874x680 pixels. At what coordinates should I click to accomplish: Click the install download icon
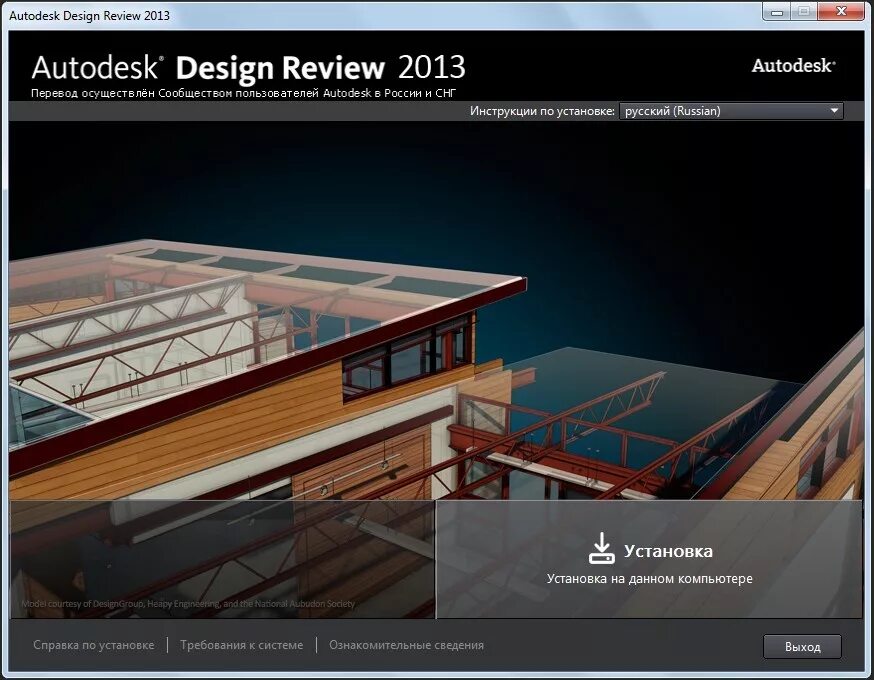pos(601,548)
